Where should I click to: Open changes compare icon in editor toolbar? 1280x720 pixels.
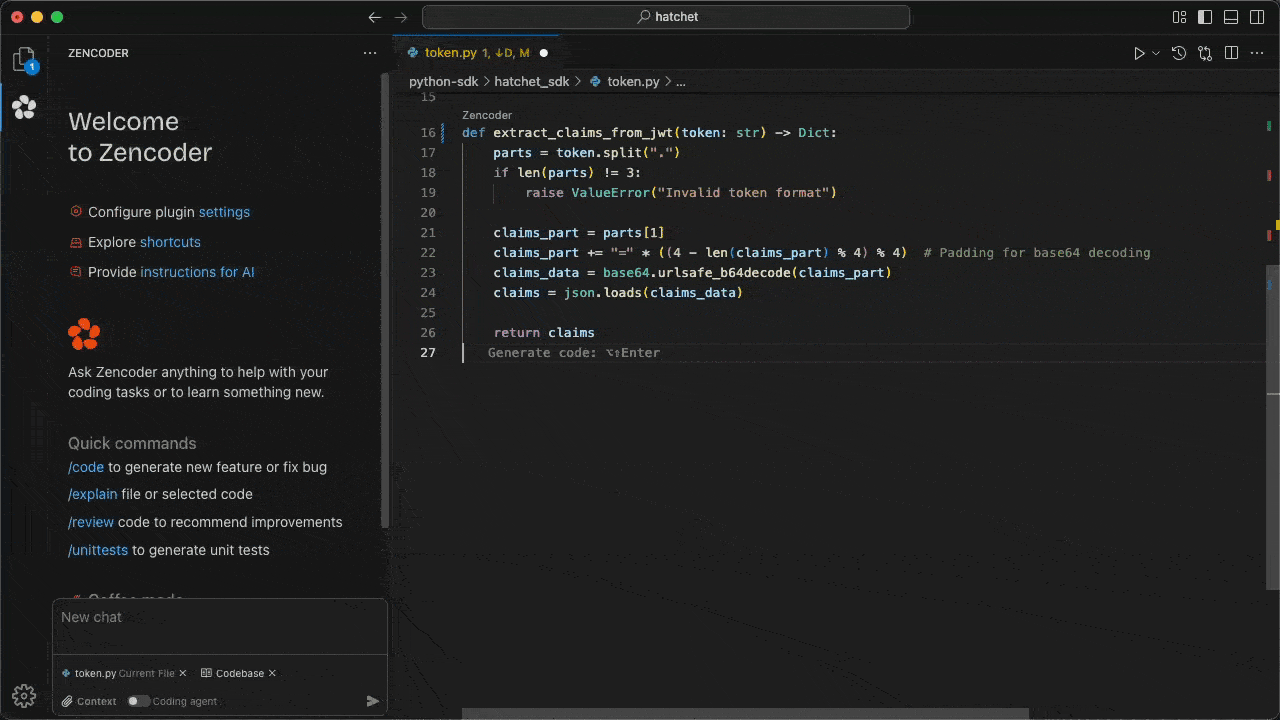pyautogui.click(x=1205, y=53)
